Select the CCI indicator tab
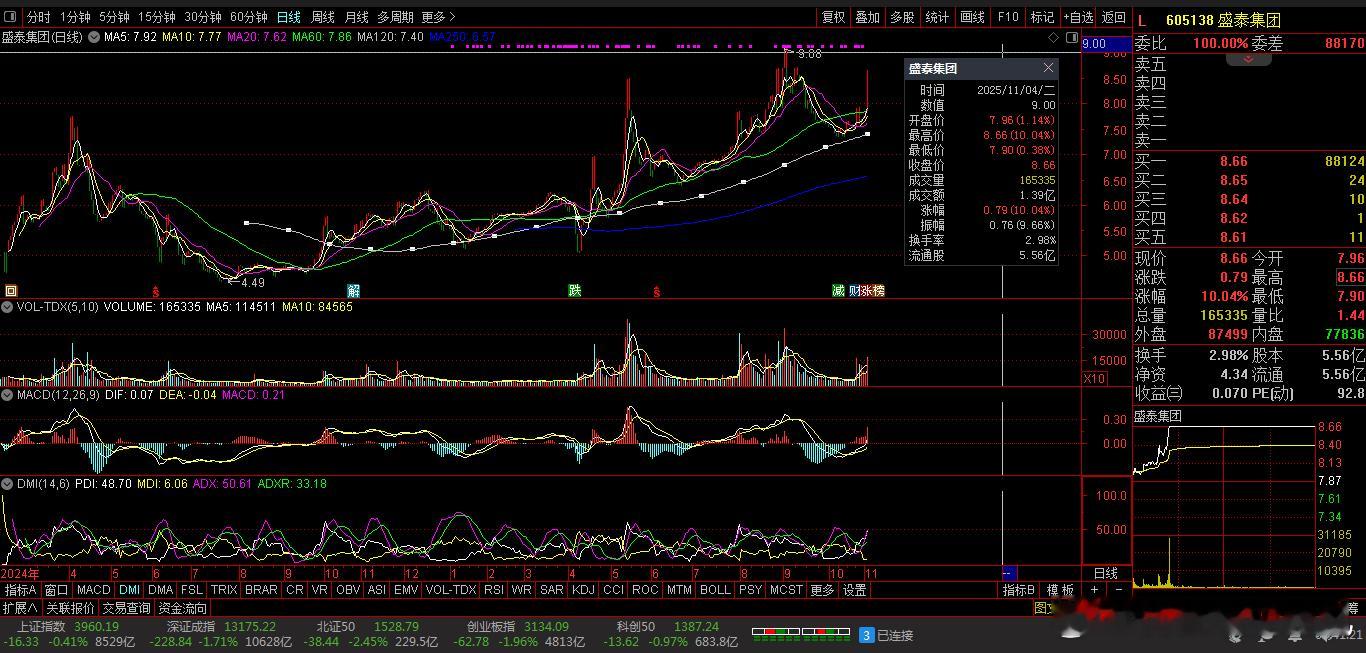 (614, 591)
